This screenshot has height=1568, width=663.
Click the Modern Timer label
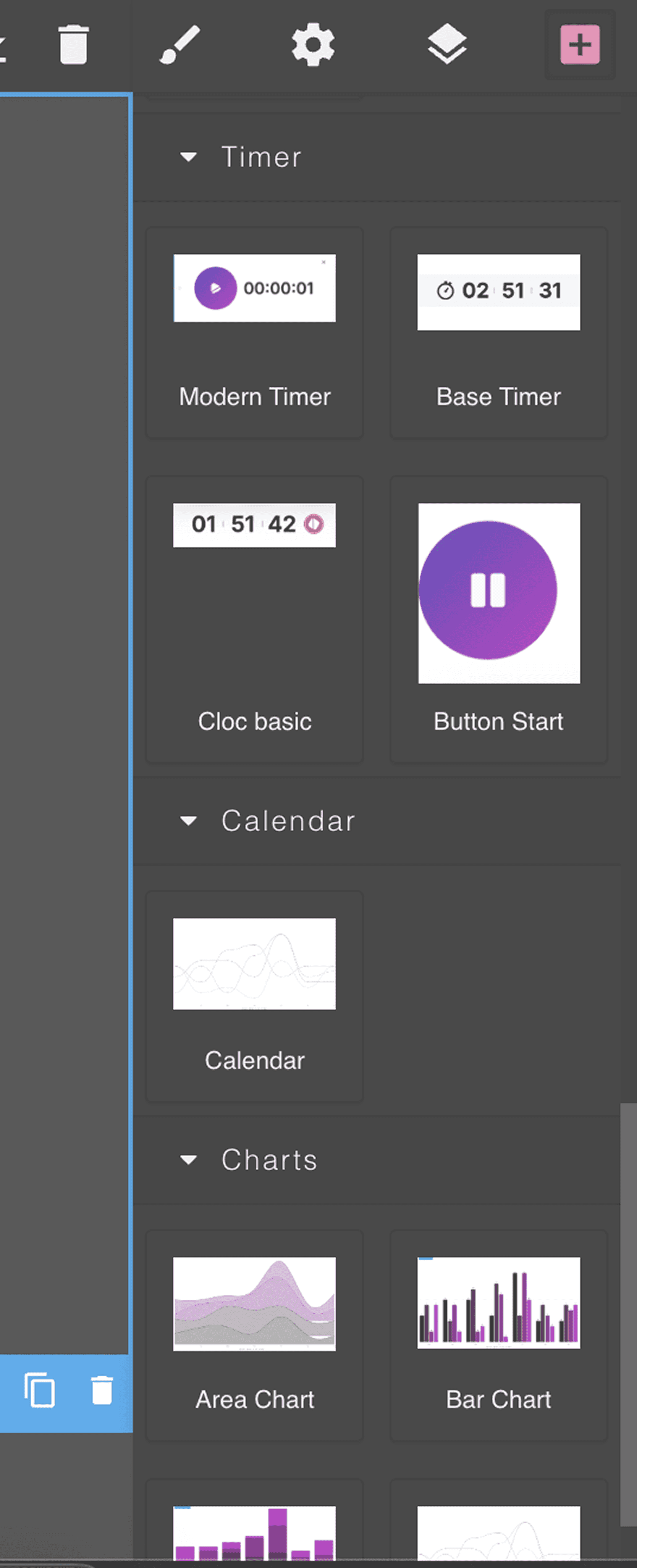[x=254, y=397]
